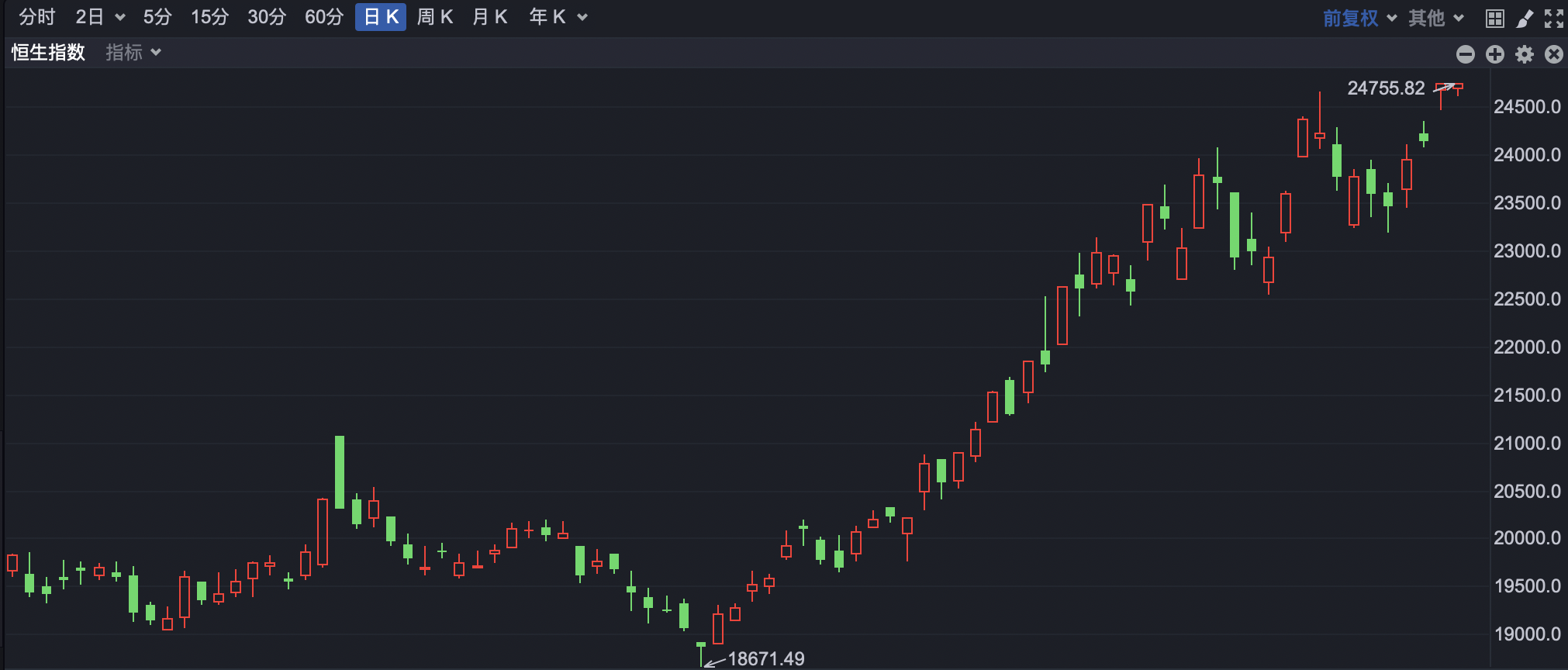The image size is (1568, 670).
Task: Click the fullscreen expand icon
Action: [1554, 19]
